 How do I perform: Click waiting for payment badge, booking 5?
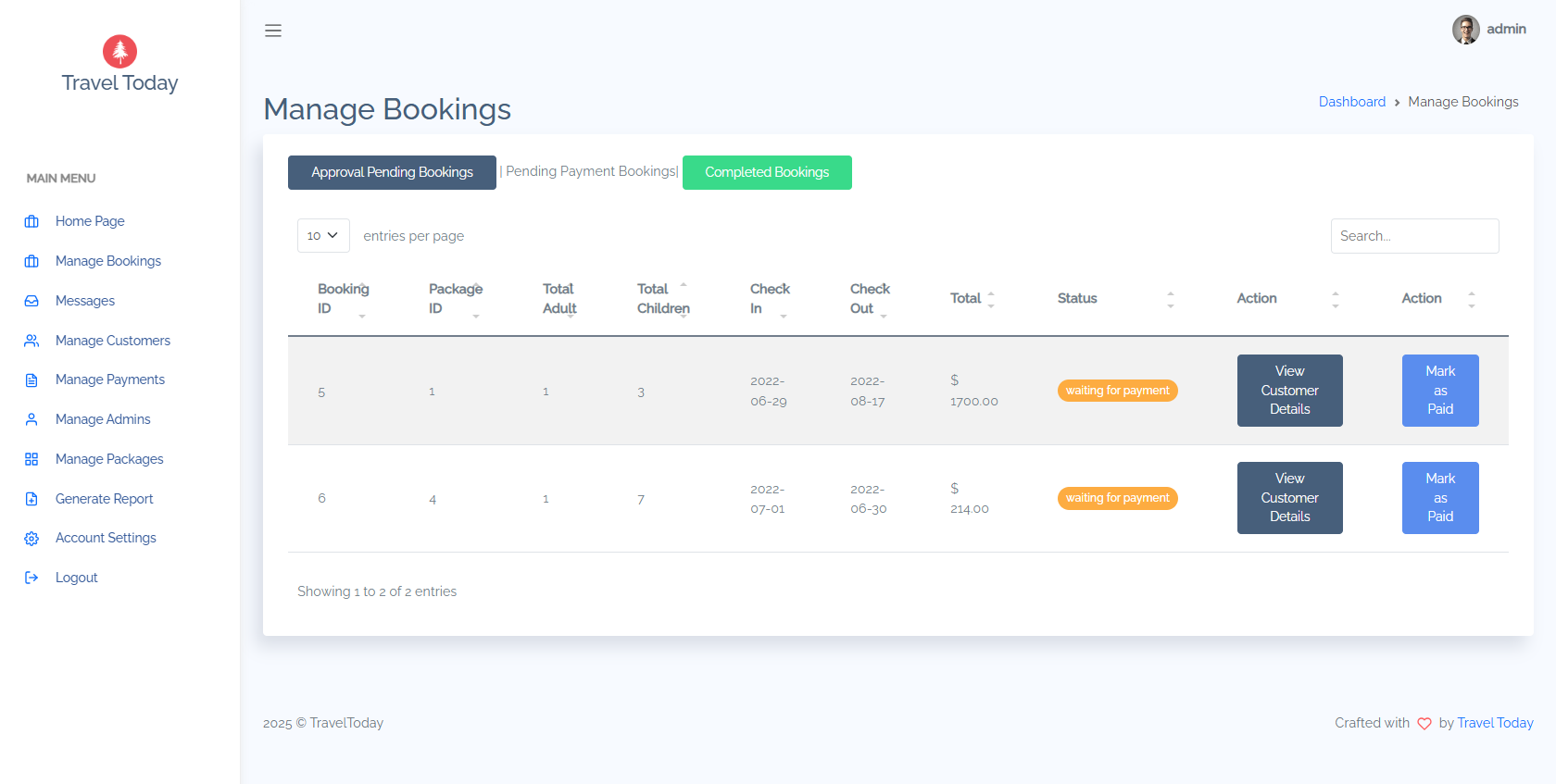click(1117, 391)
